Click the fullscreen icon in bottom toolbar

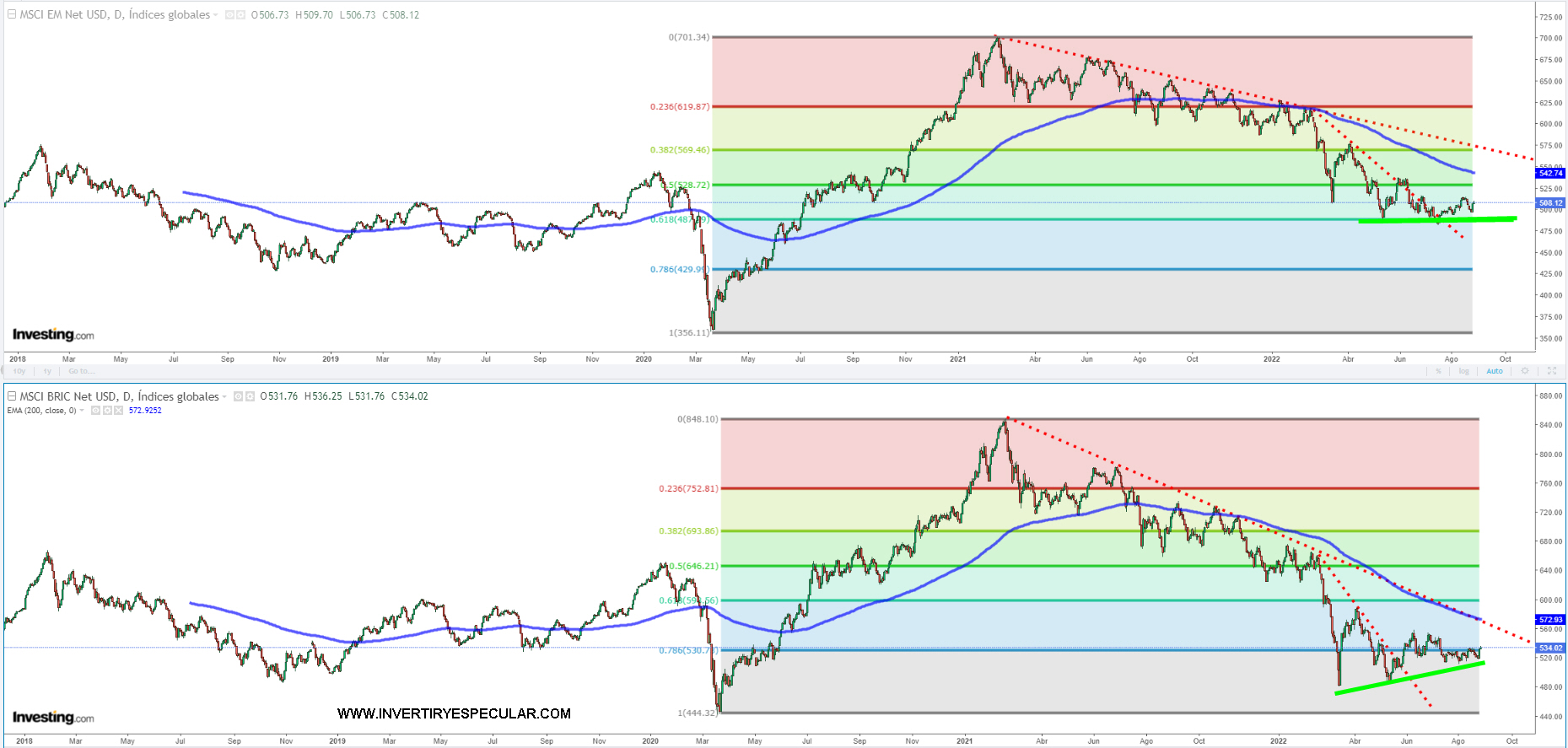pyautogui.click(x=1551, y=371)
